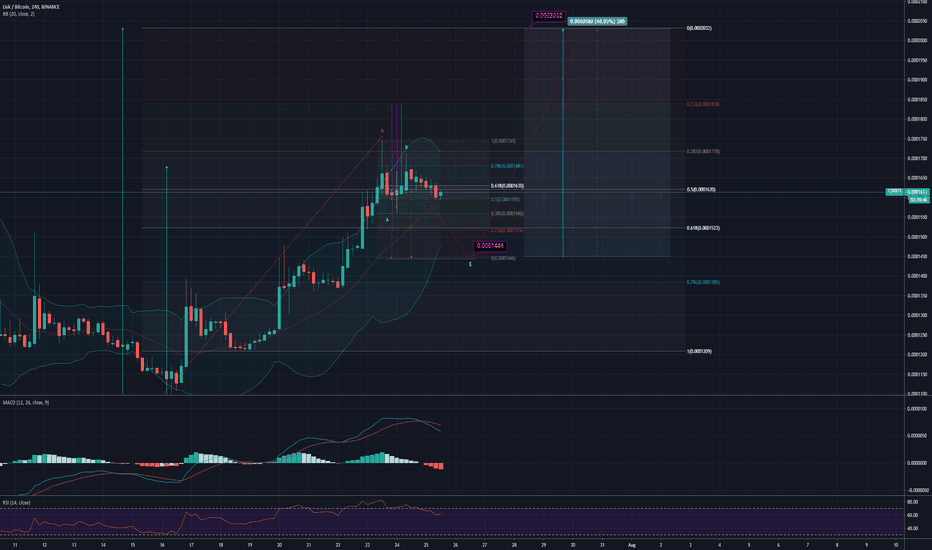Click the Fibonacci 0.786(0.0001385) level label

703,282
